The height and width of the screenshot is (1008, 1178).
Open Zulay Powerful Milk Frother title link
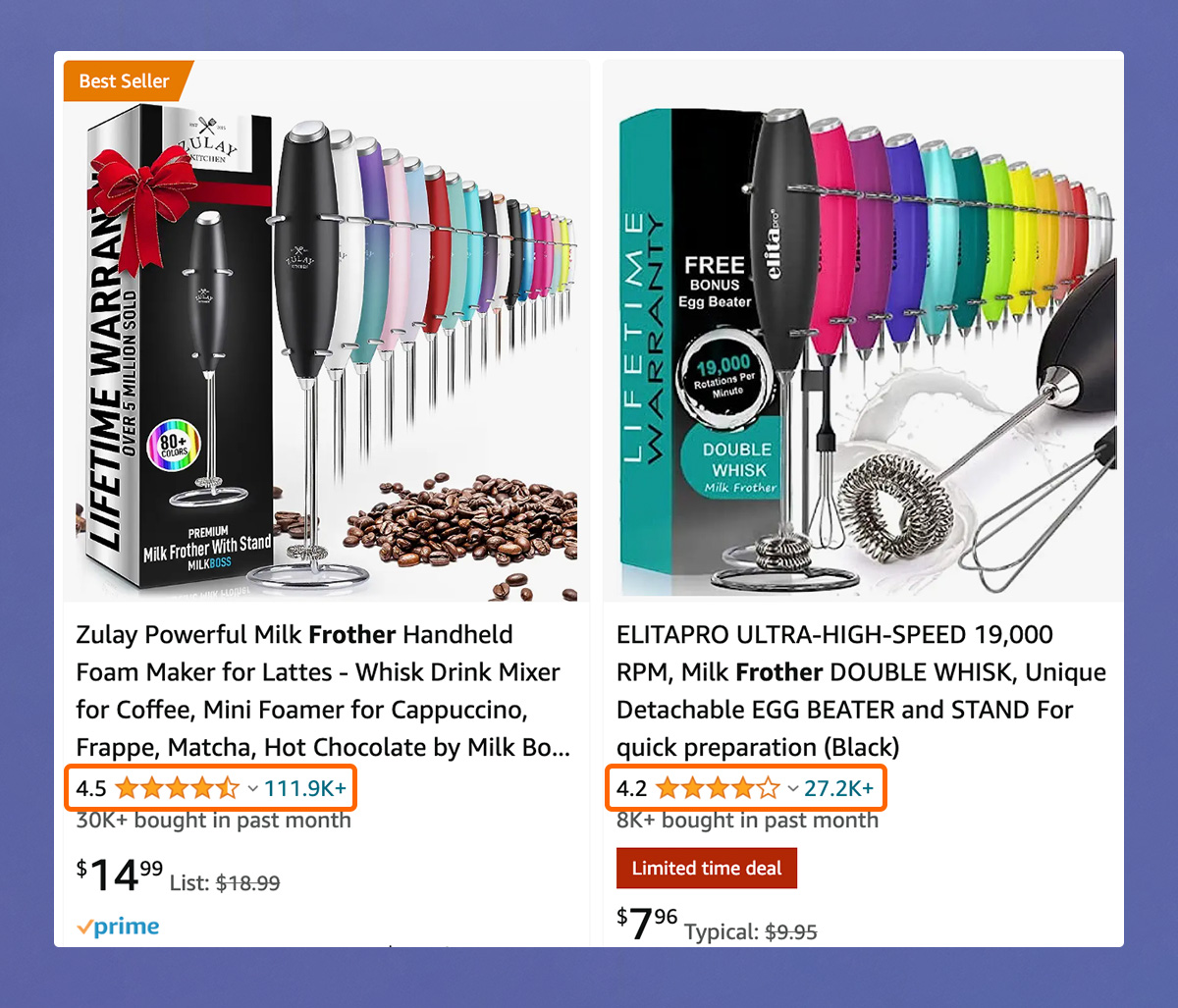(x=323, y=691)
